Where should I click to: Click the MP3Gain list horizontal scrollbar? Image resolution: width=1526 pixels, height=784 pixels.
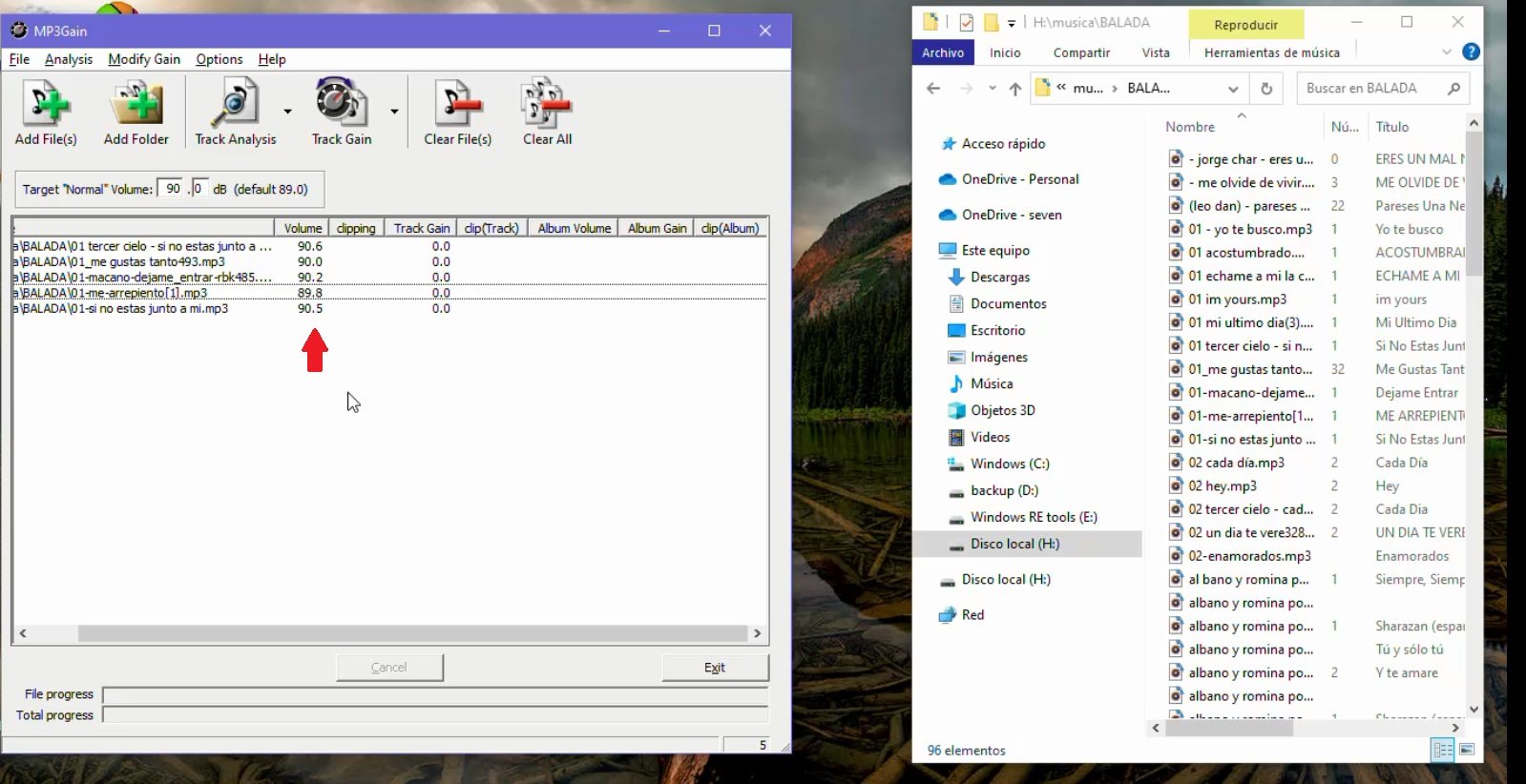point(412,633)
